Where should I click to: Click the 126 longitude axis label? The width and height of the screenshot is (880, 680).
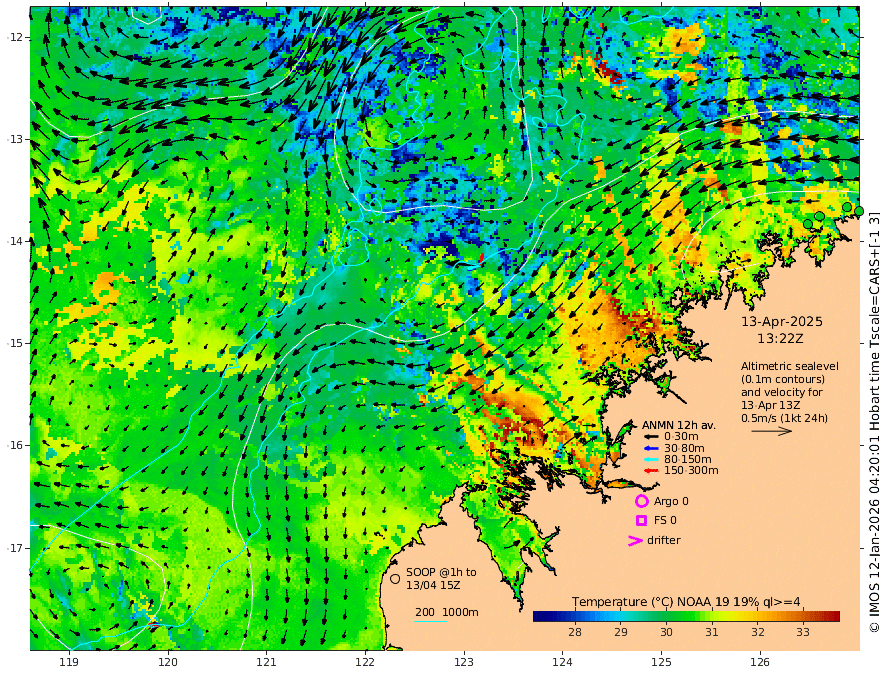pyautogui.click(x=760, y=663)
